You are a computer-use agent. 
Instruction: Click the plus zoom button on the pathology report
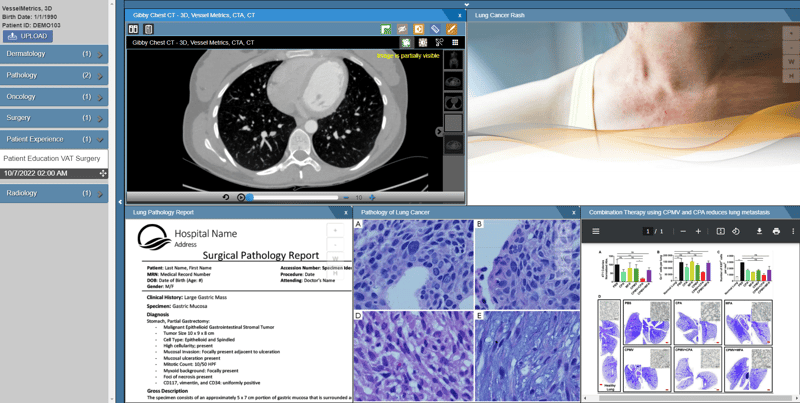(x=335, y=231)
